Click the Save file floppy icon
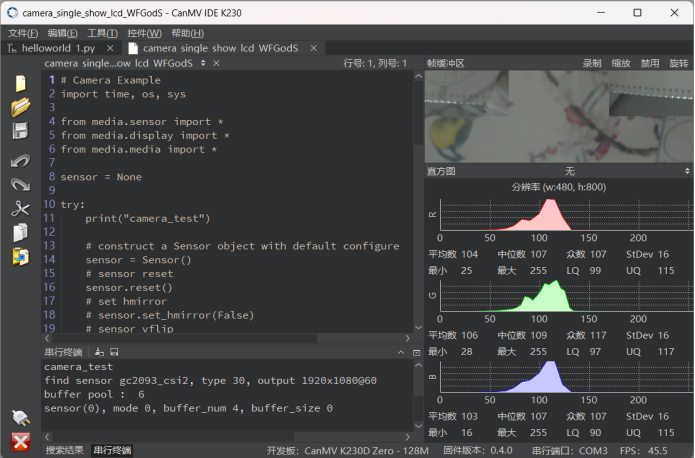The image size is (695, 458). (x=20, y=131)
